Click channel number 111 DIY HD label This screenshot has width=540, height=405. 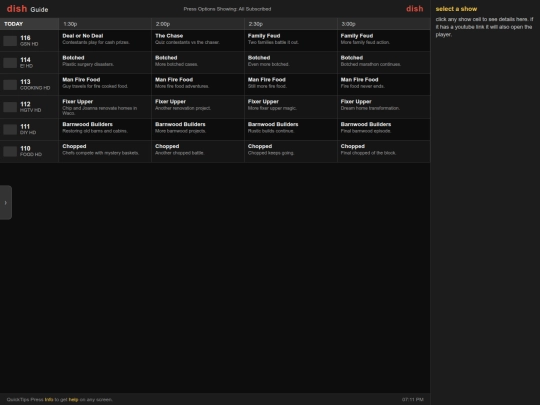coord(28,129)
